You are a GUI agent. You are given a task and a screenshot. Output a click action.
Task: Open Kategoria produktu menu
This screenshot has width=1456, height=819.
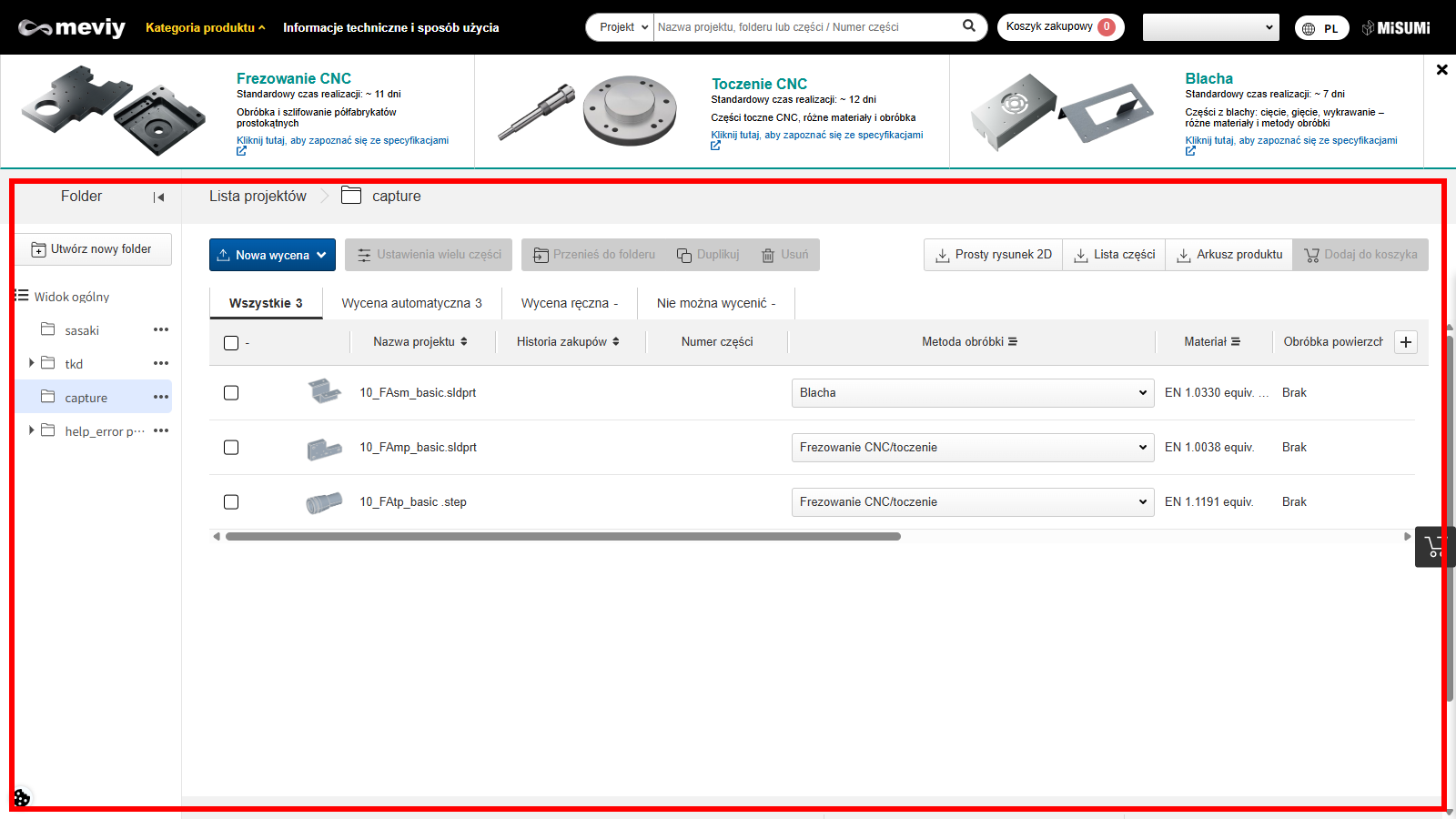tap(205, 27)
